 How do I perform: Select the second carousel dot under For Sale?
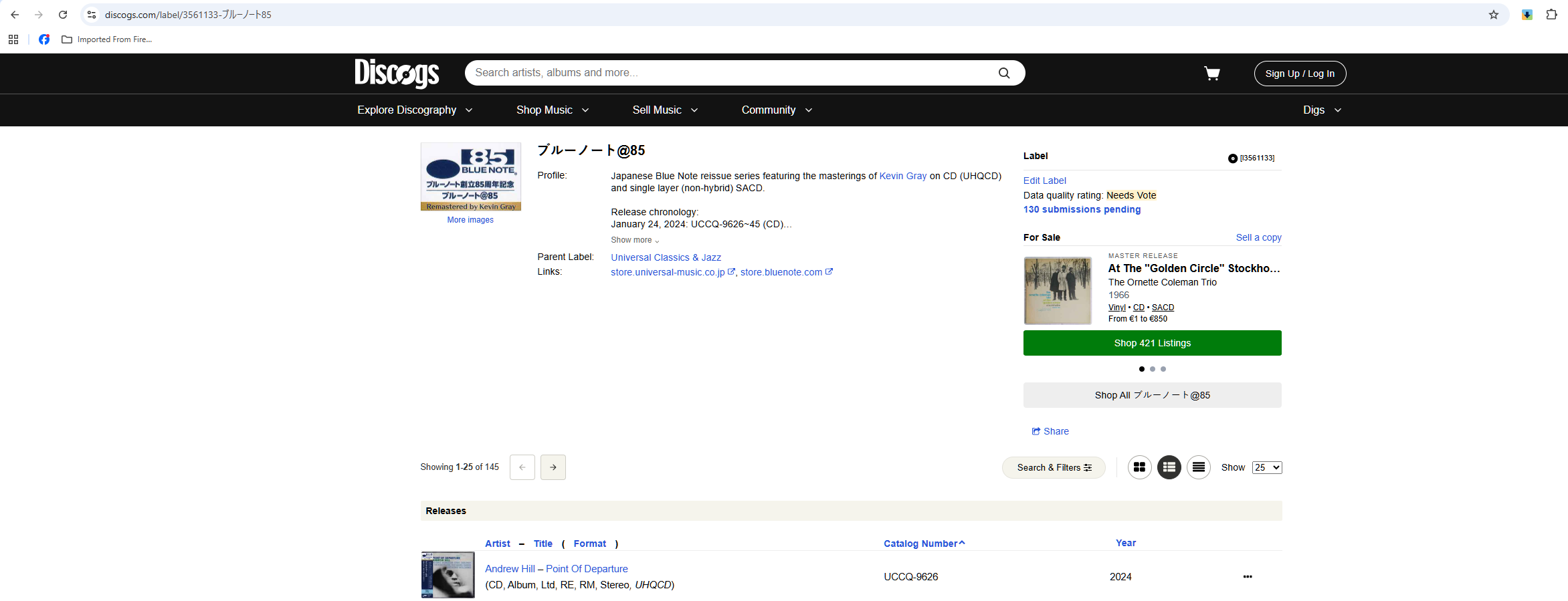(x=1153, y=369)
